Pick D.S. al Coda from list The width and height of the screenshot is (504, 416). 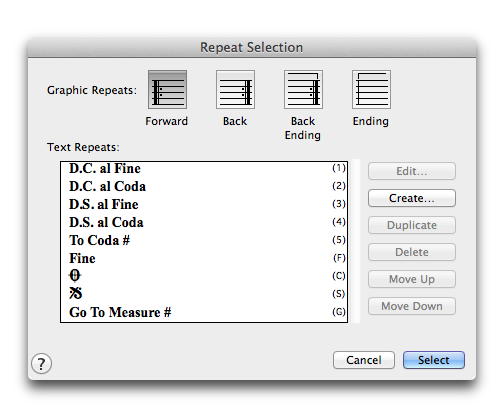pyautogui.click(x=204, y=222)
